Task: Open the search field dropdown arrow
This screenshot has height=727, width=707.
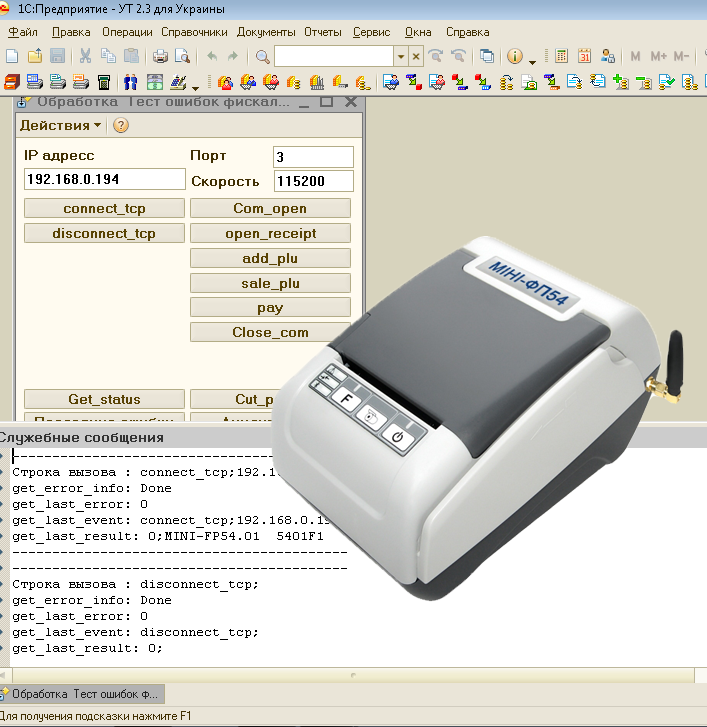Action: [x=401, y=57]
